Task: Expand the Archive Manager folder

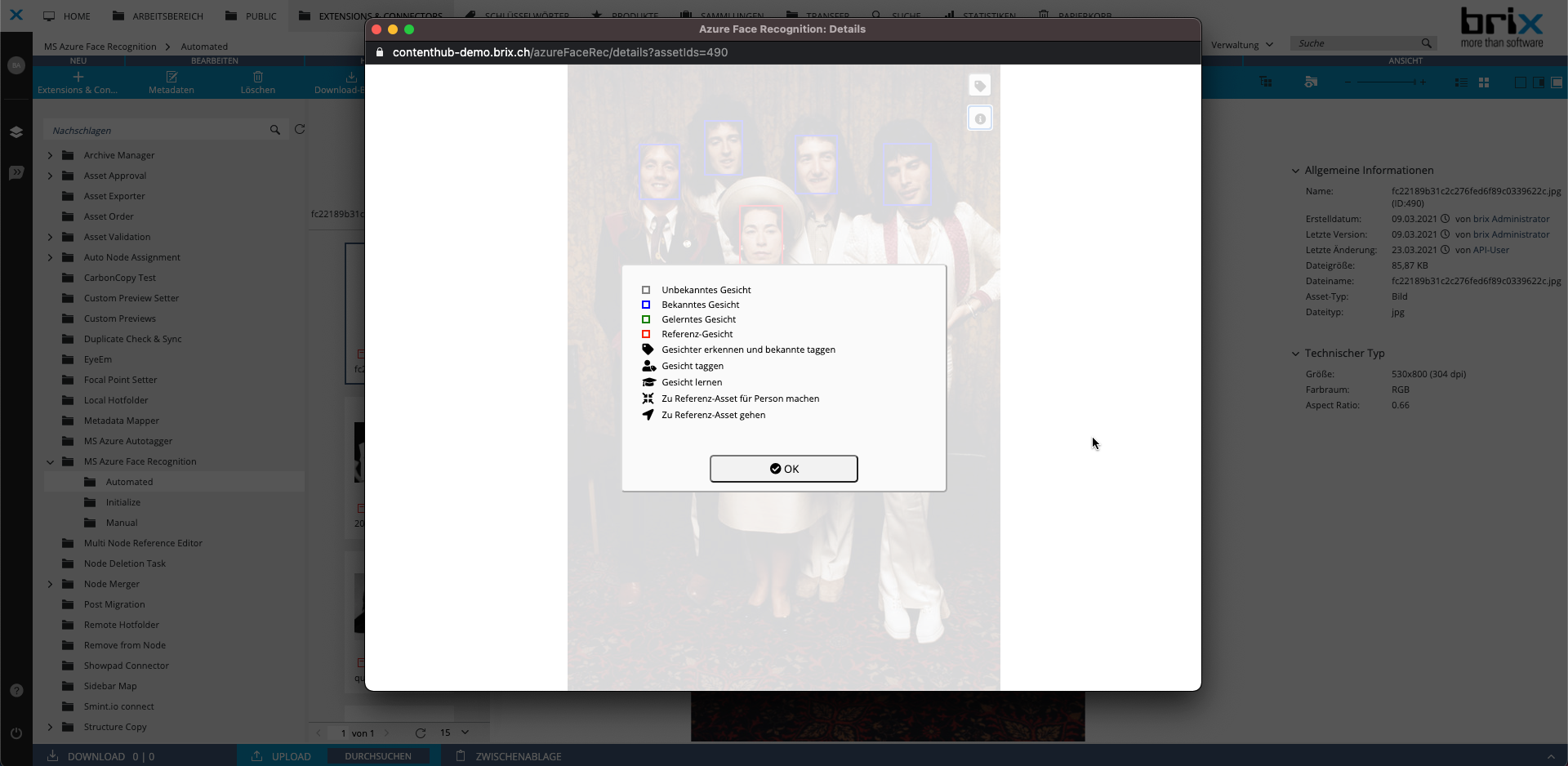Action: pos(50,155)
